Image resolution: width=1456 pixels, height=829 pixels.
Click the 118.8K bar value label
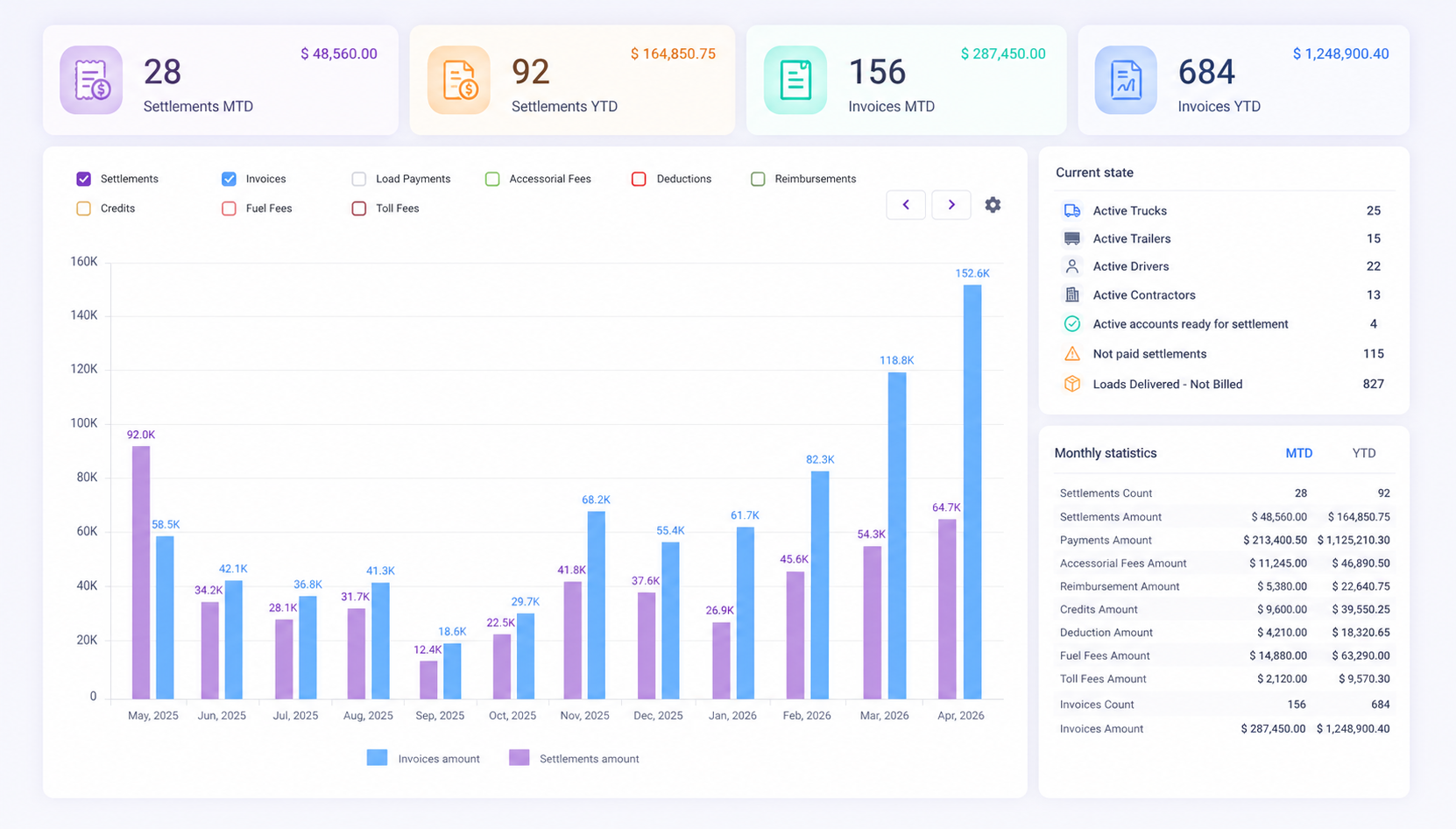[897, 360]
